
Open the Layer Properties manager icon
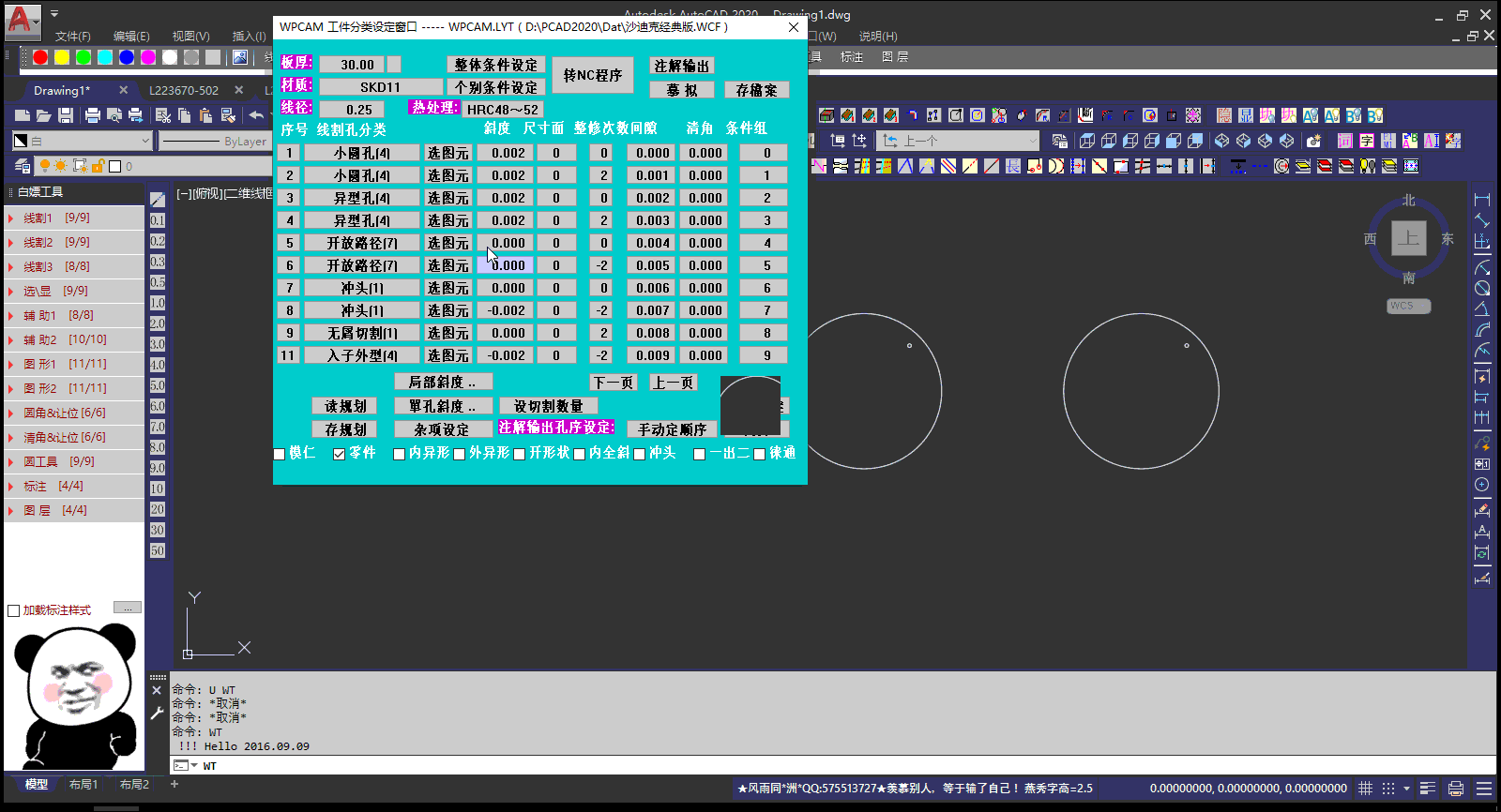(x=23, y=166)
